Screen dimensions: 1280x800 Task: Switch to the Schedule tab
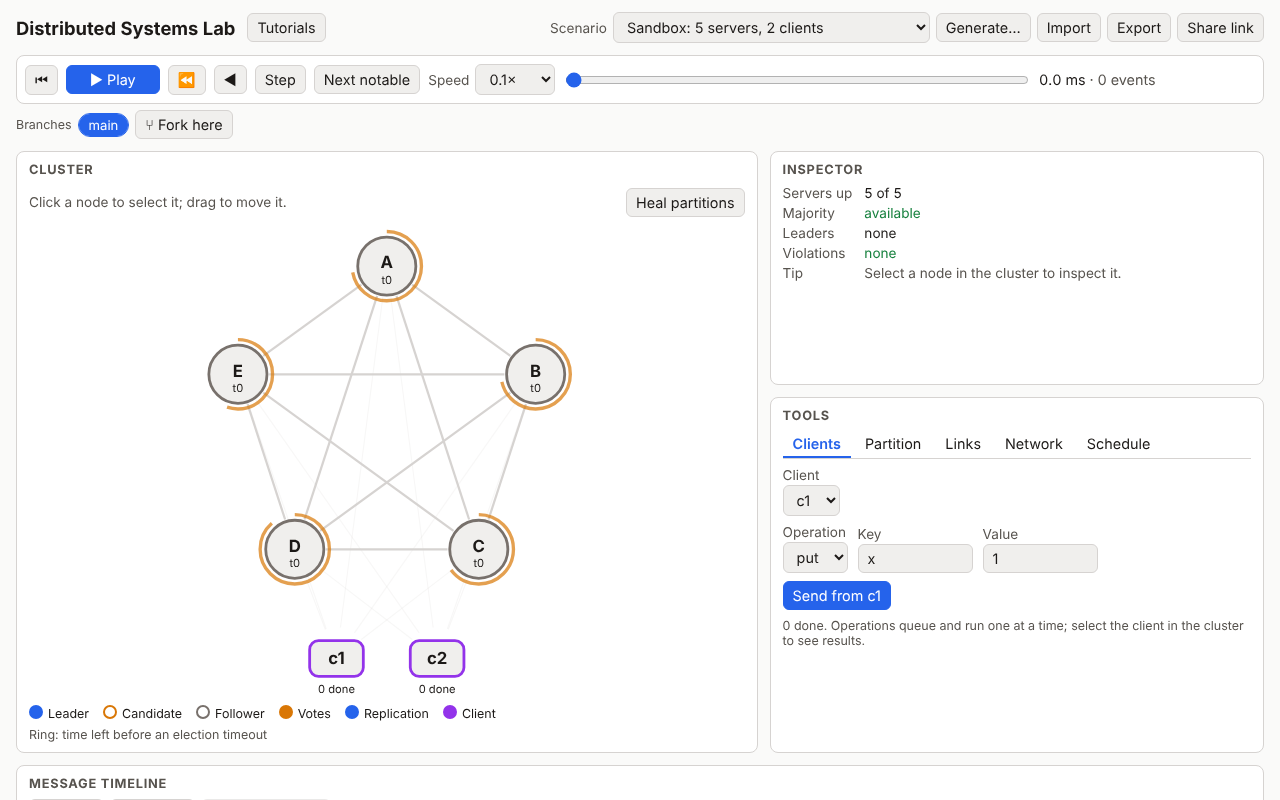click(x=1118, y=444)
